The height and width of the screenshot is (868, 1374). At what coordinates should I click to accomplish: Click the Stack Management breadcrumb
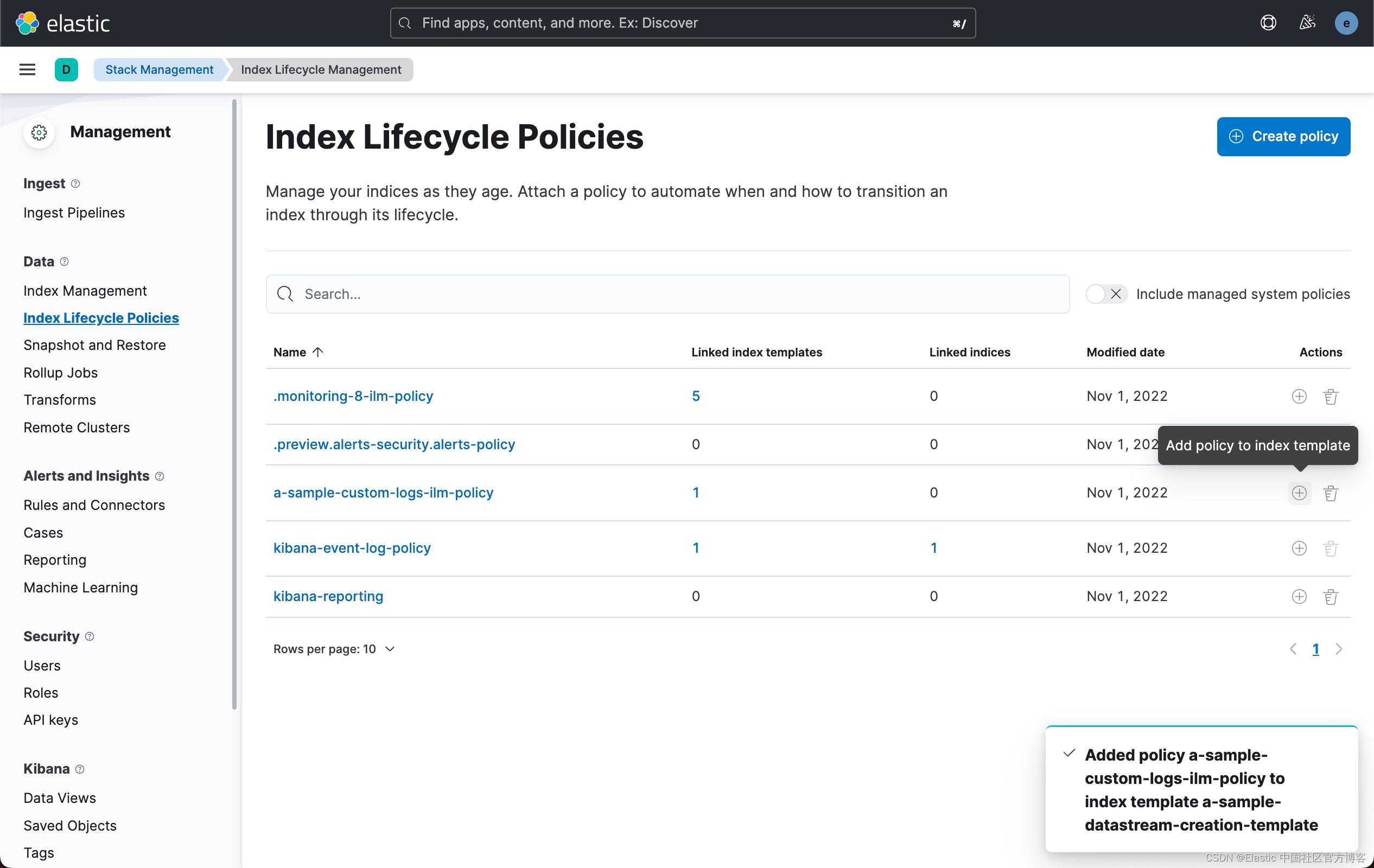click(159, 69)
